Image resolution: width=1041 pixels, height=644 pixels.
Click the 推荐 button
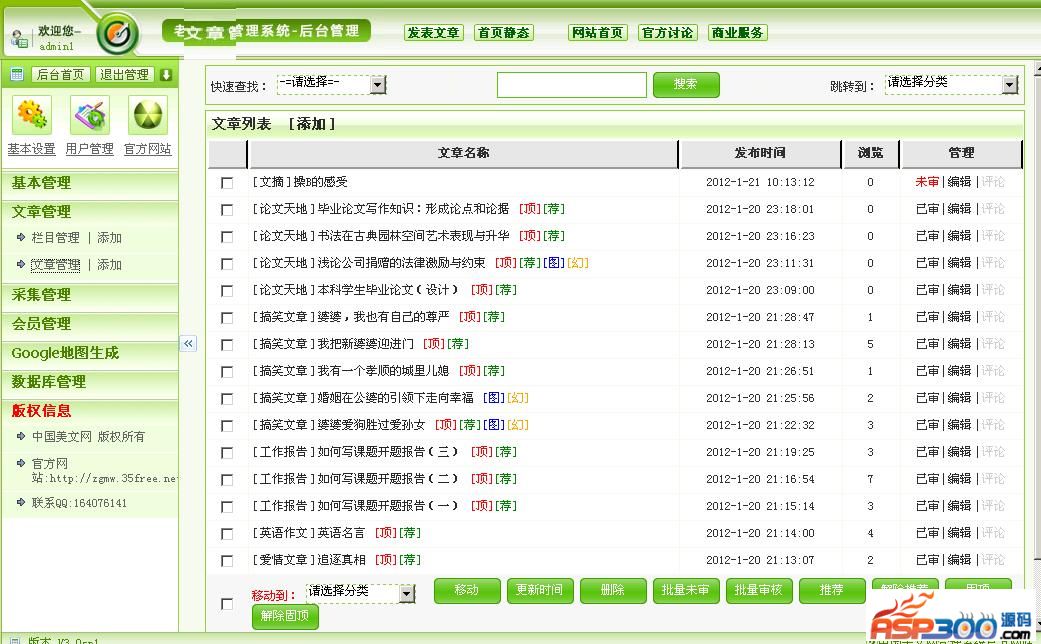(x=832, y=590)
